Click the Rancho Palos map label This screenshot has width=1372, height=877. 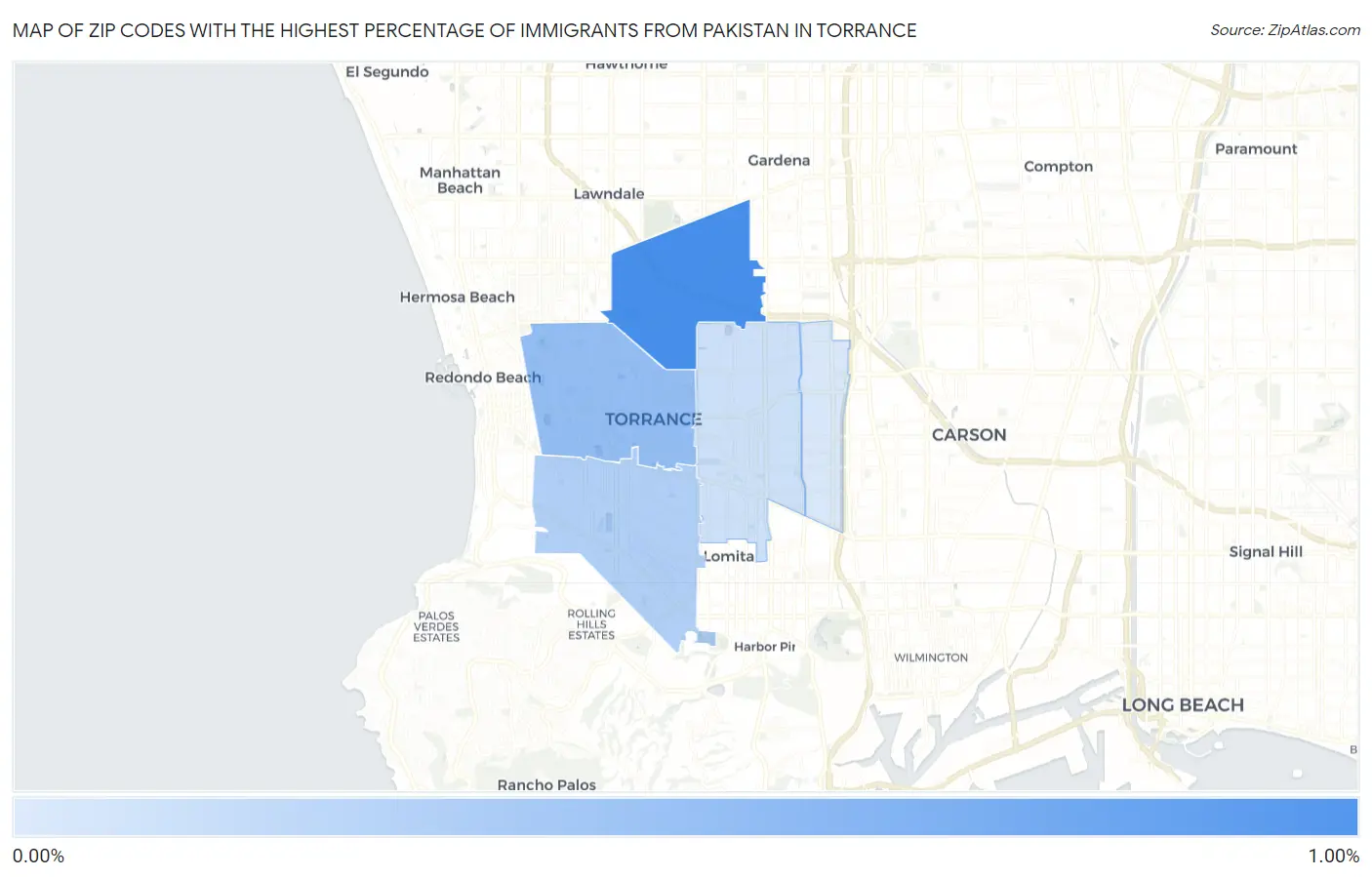click(546, 785)
